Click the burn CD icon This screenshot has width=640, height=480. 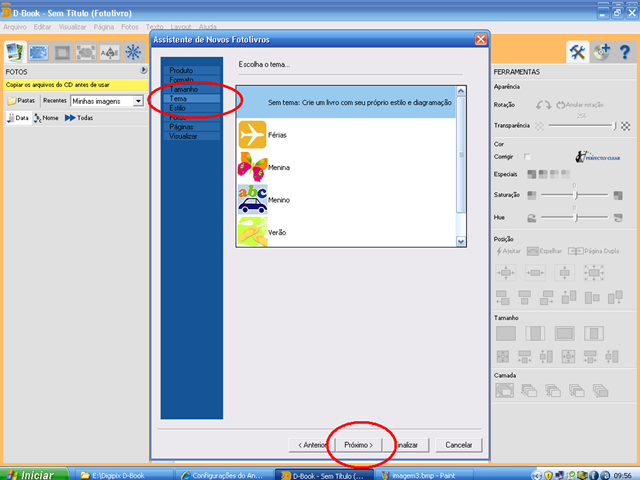[601, 52]
